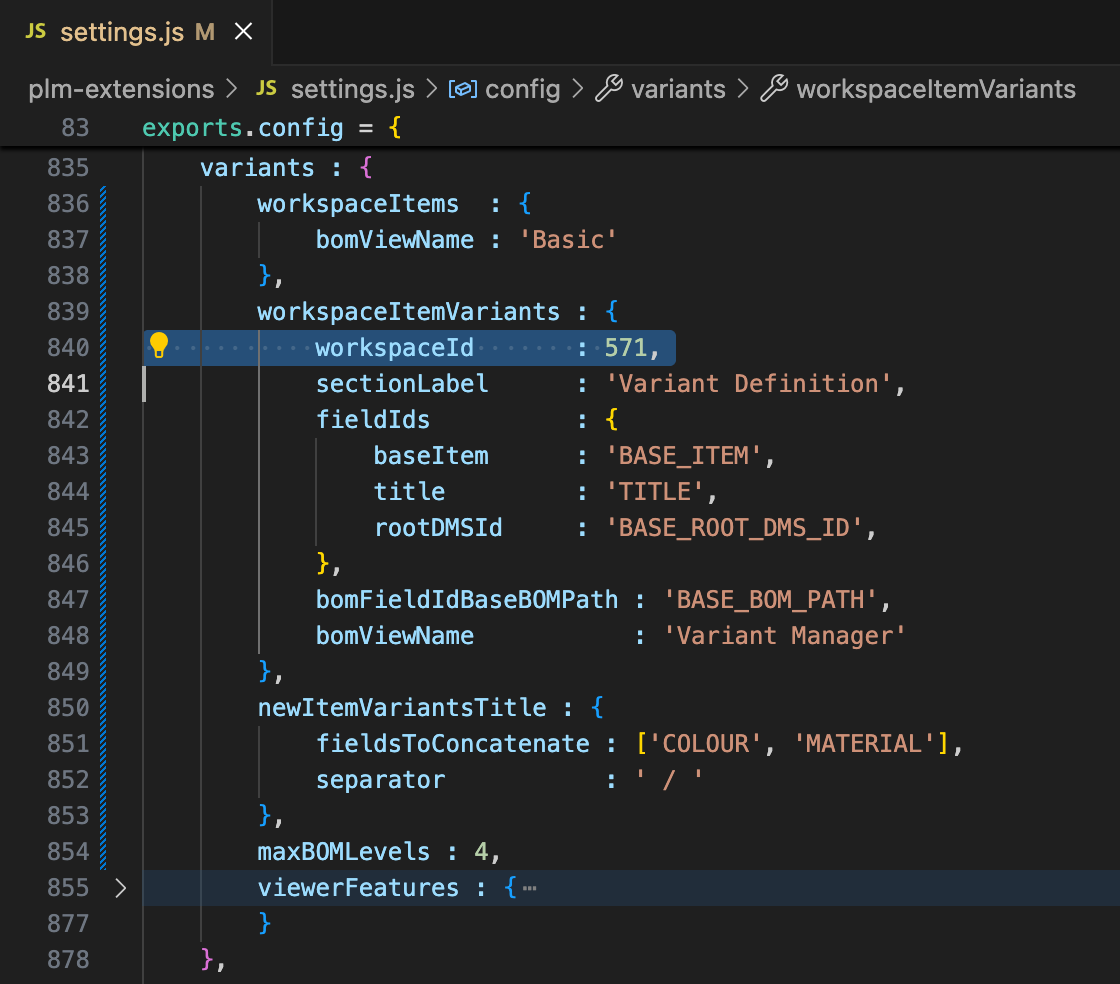Click line number 850 in the gutter
Image resolution: width=1120 pixels, height=984 pixels.
68,708
